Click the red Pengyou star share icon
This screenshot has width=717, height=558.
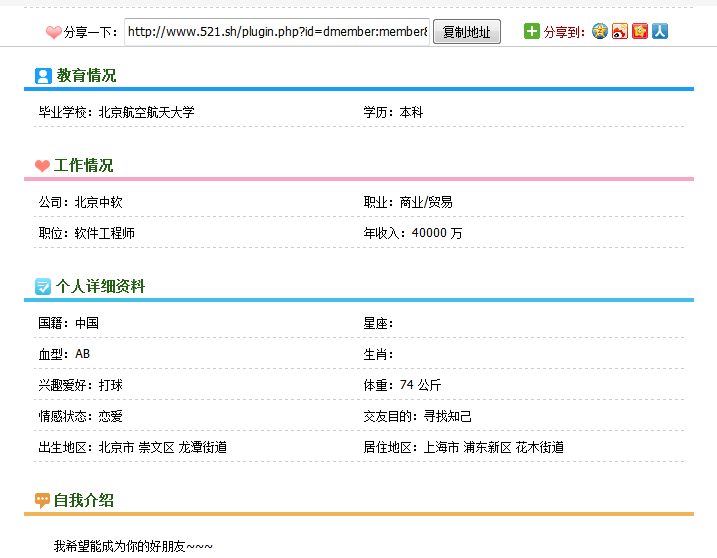point(640,31)
